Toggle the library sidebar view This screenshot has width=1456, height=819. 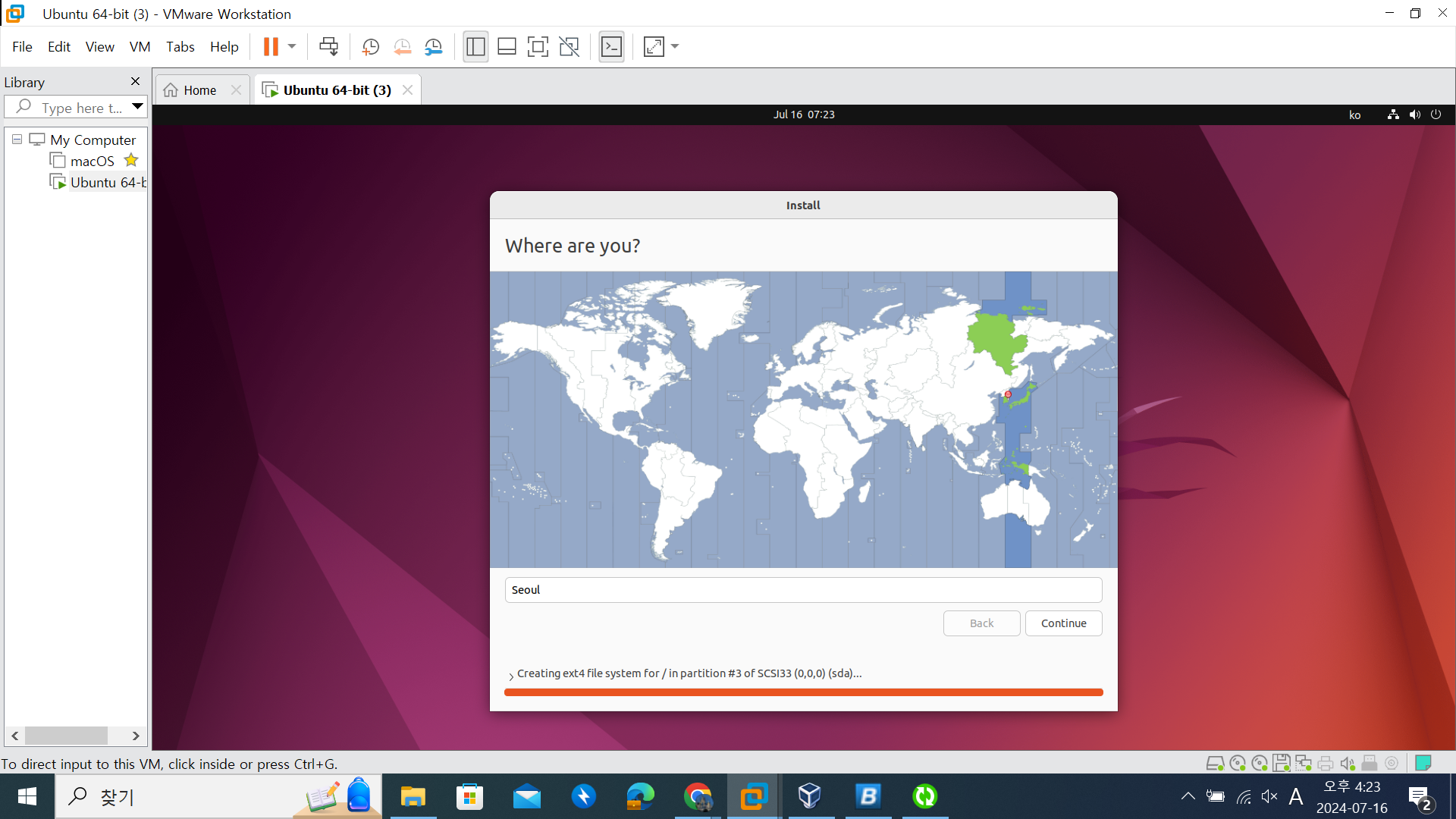[x=475, y=47]
